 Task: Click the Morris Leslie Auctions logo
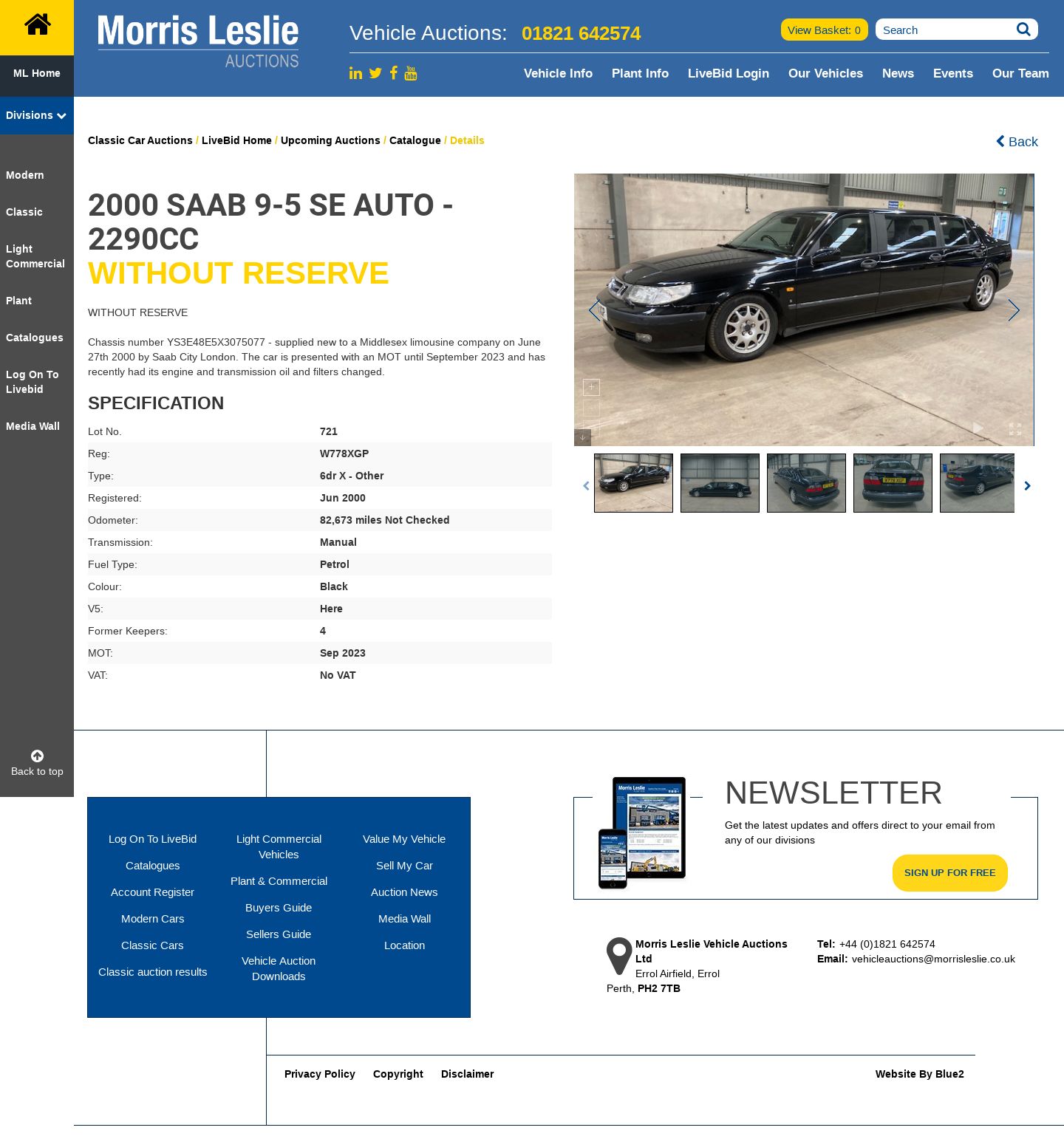pyautogui.click(x=198, y=41)
